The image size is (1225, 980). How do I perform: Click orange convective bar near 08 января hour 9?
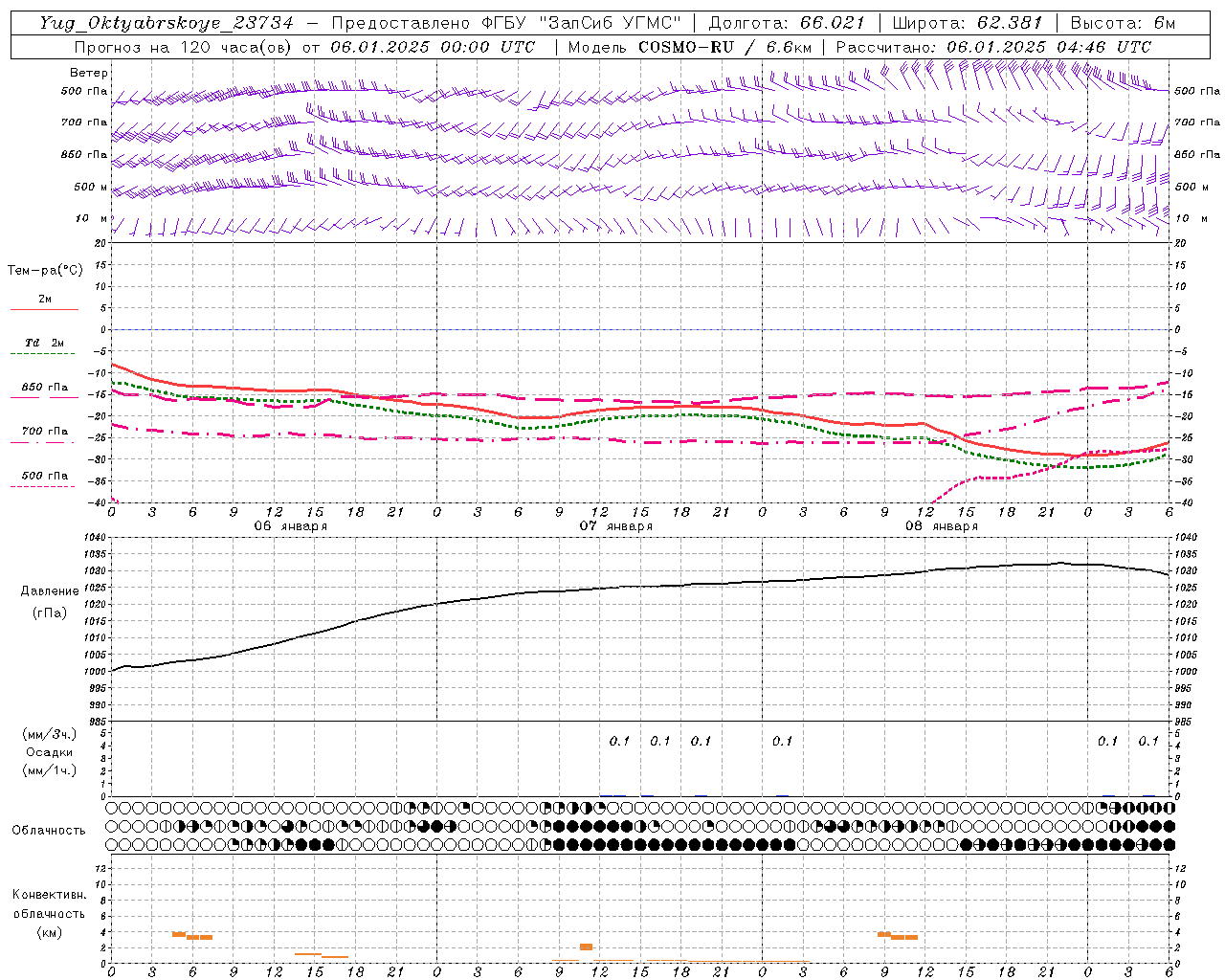pyautogui.click(x=884, y=934)
